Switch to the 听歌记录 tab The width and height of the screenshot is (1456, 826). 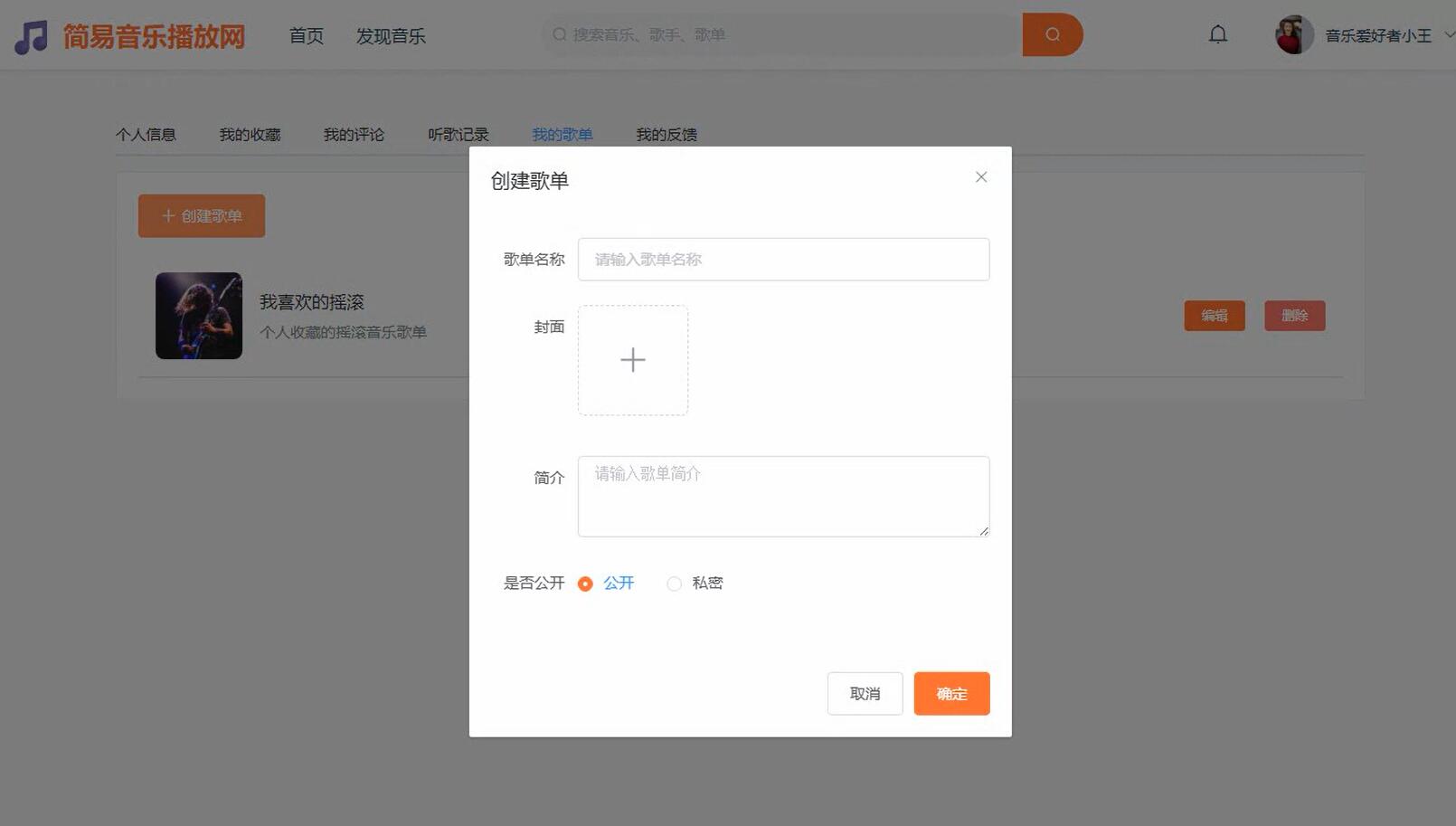click(459, 135)
